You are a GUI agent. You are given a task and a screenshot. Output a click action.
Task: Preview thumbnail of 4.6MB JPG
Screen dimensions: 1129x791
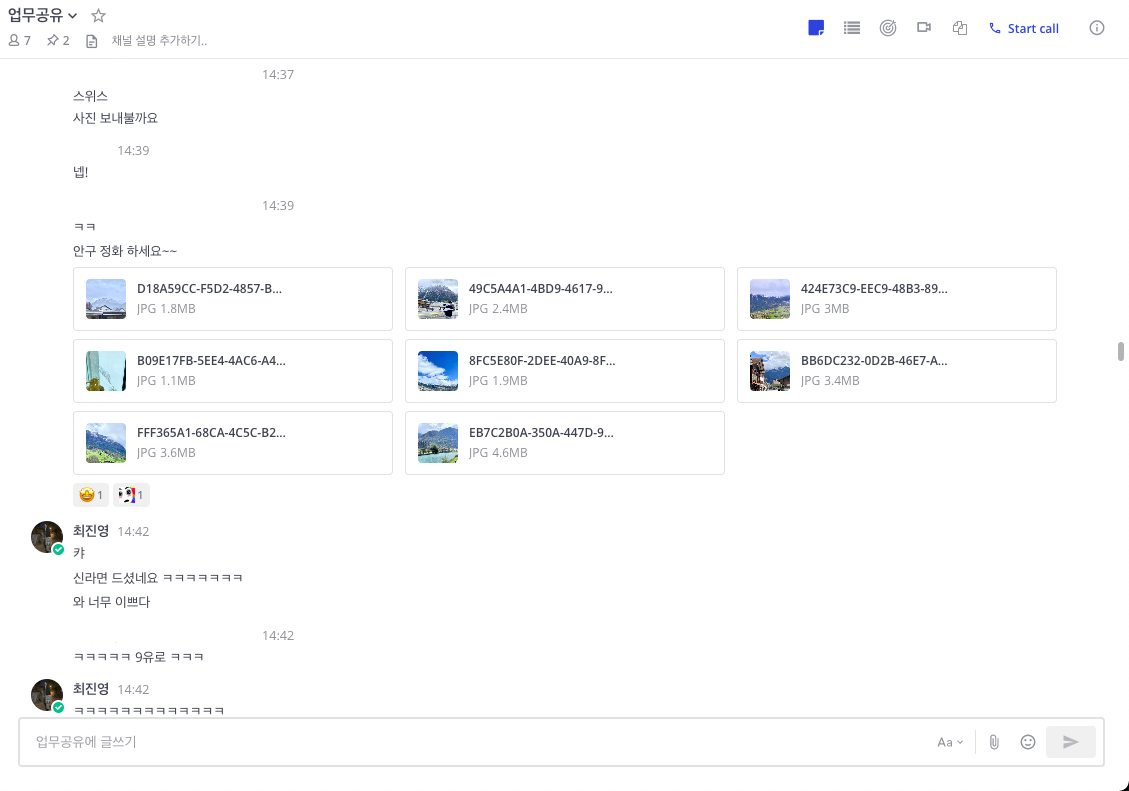click(438, 443)
